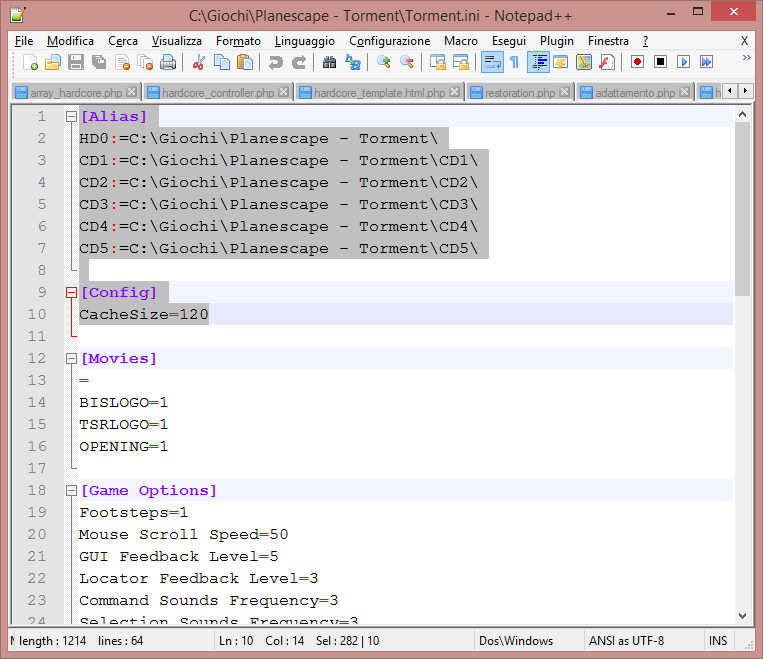Viewport: 763px width, 659px height.
Task: Close document with menu bar X
Action: click(744, 41)
